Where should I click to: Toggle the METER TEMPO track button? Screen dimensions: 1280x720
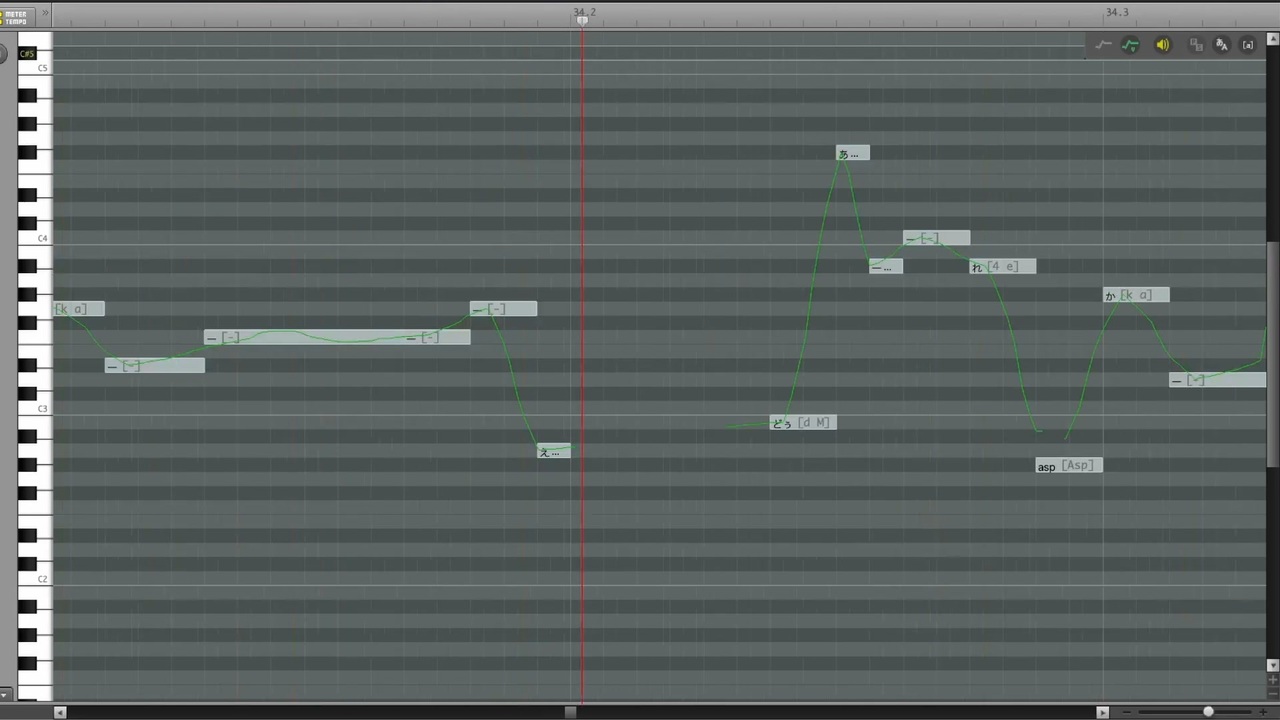(x=17, y=17)
